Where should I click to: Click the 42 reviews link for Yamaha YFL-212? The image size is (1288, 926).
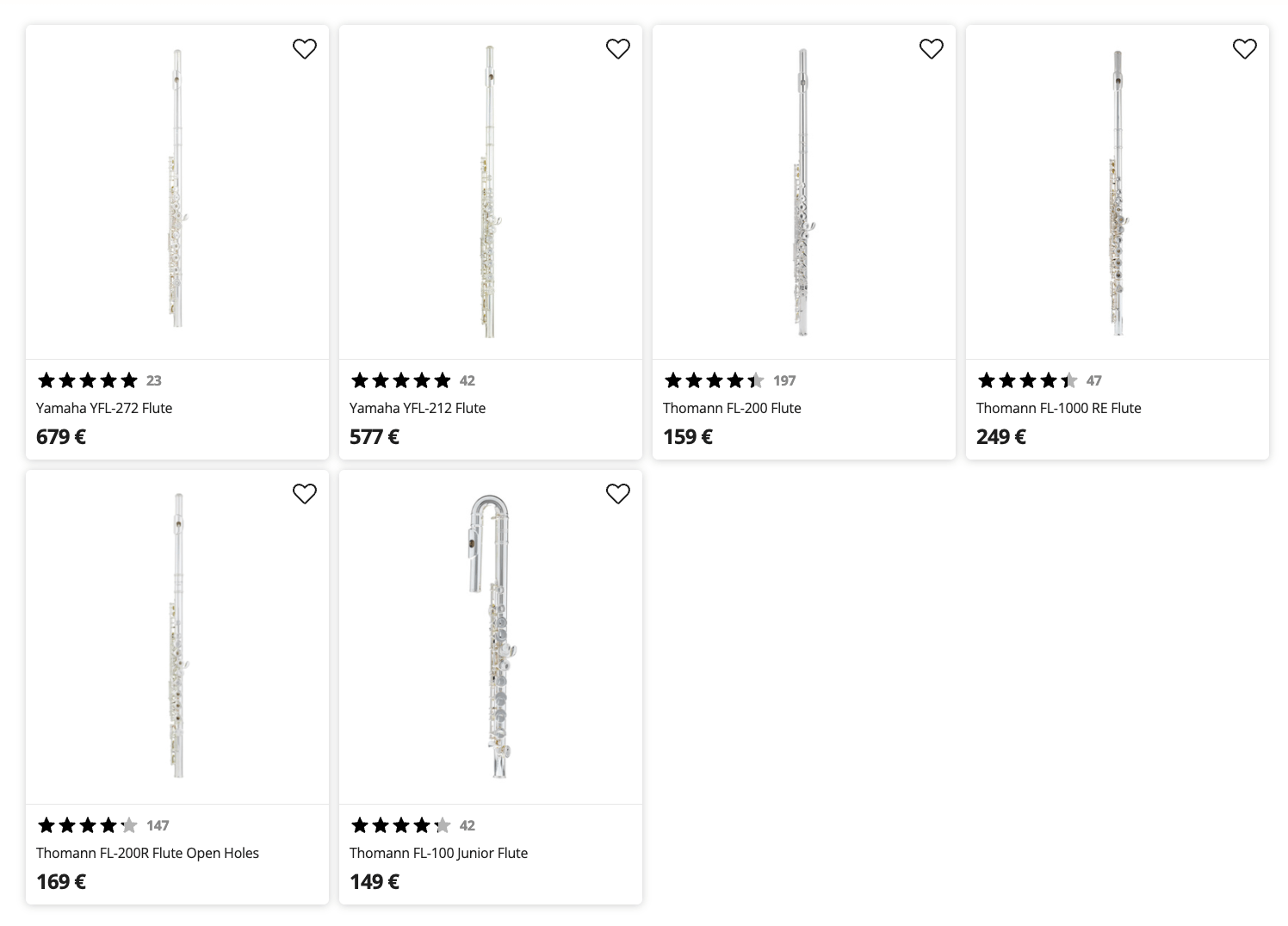(468, 380)
